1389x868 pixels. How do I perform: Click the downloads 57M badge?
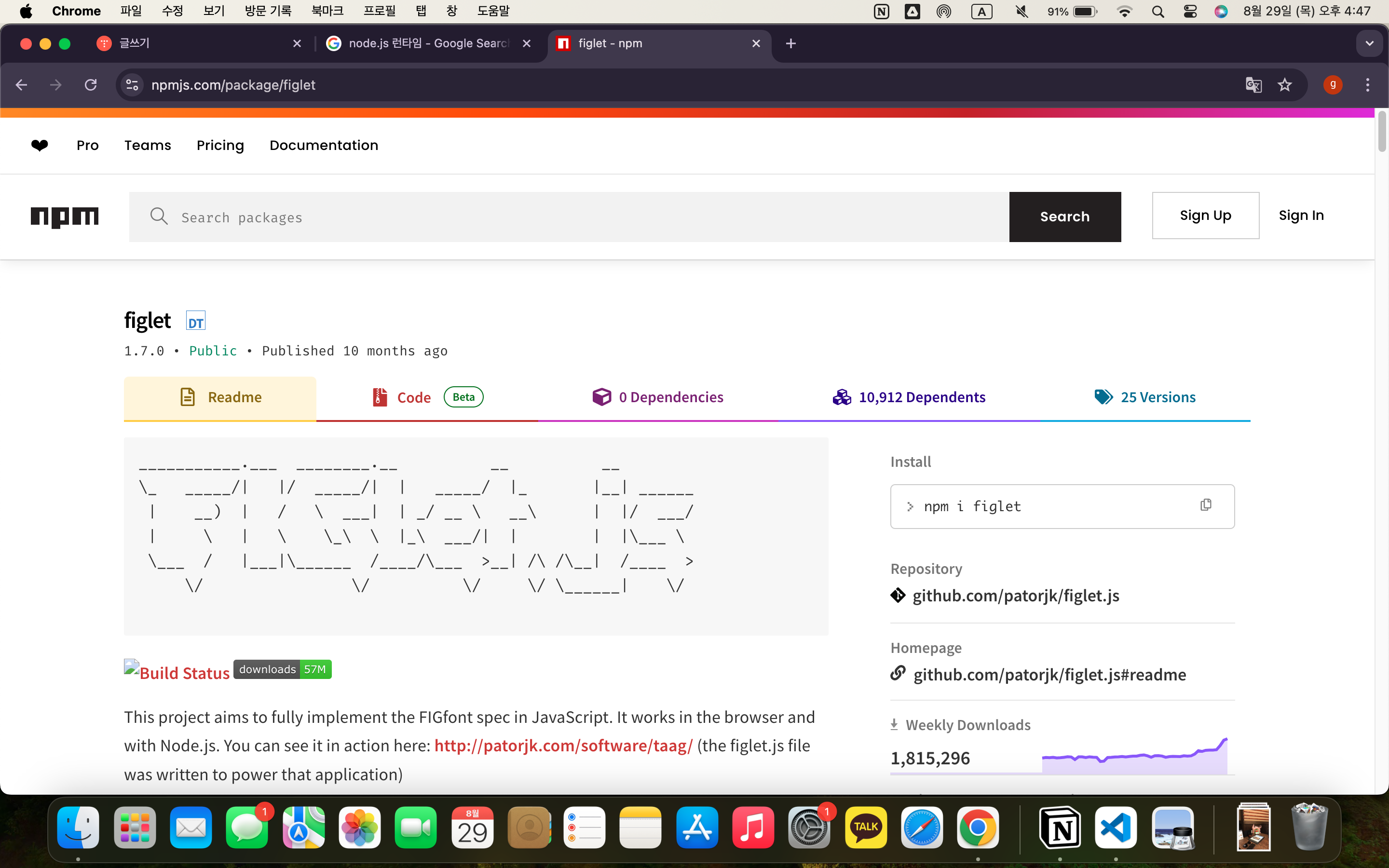point(283,669)
